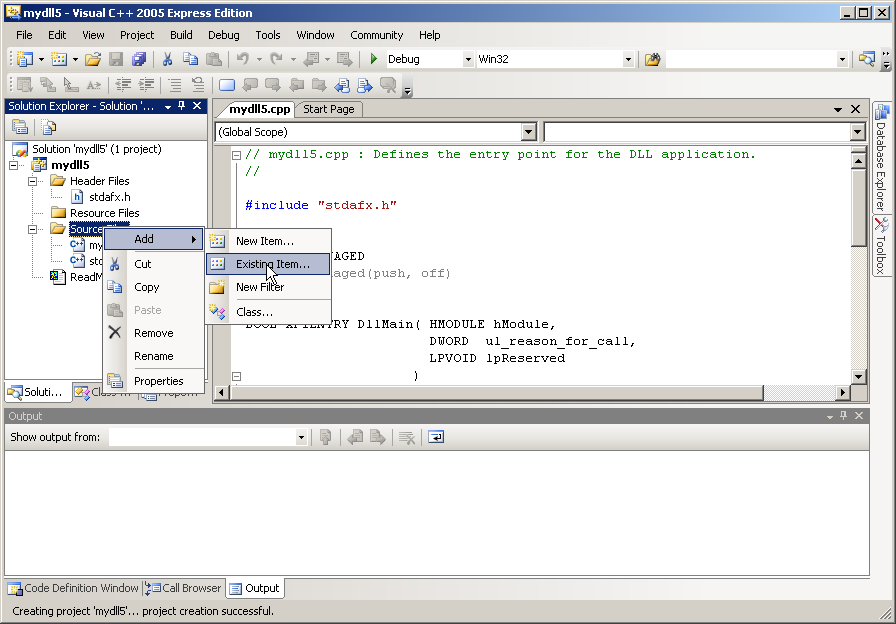Click the Undo arrow icon
The width and height of the screenshot is (896, 624).
pos(243,59)
